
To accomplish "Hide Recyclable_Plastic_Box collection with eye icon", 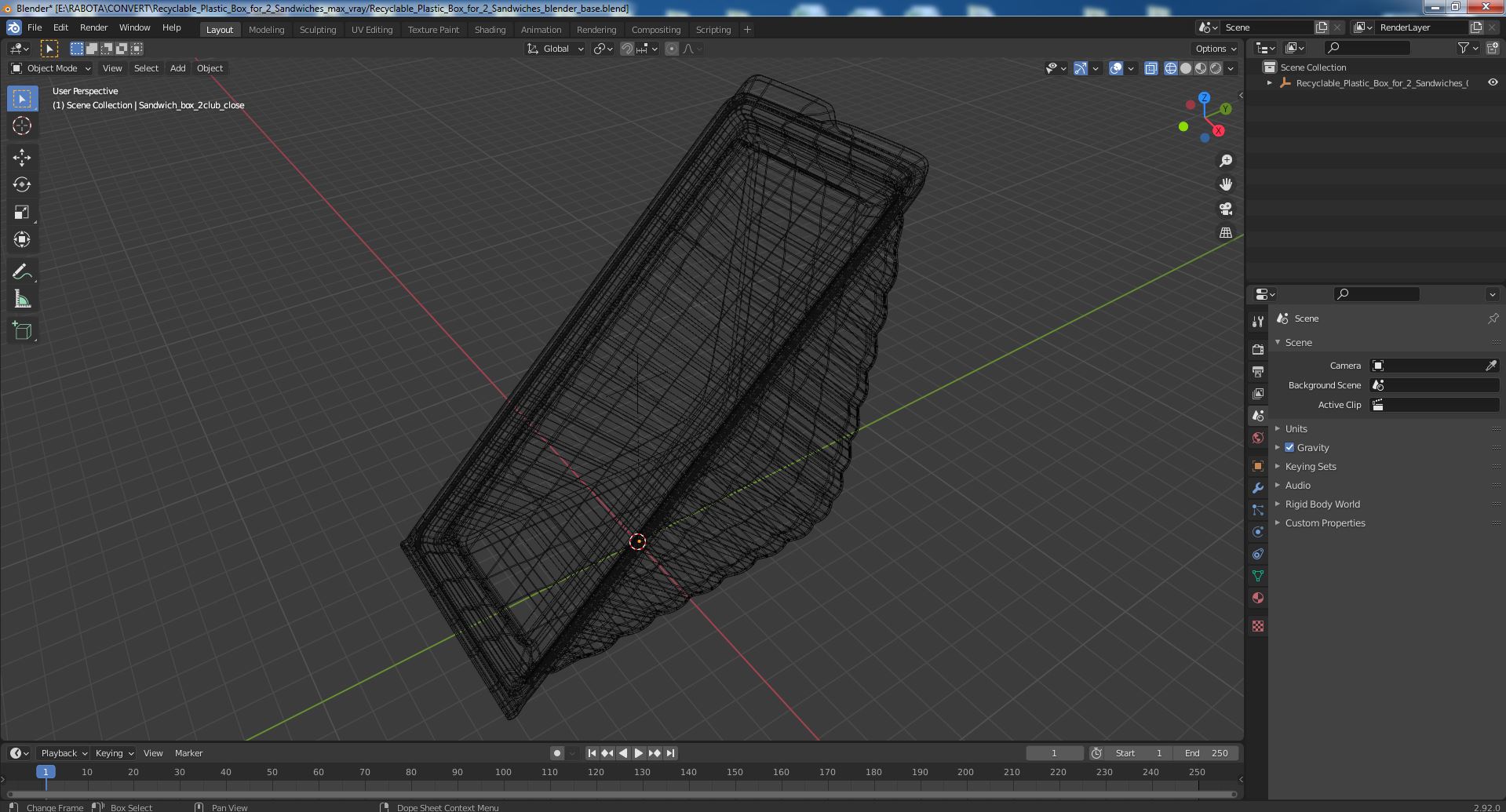I will pos(1493,82).
